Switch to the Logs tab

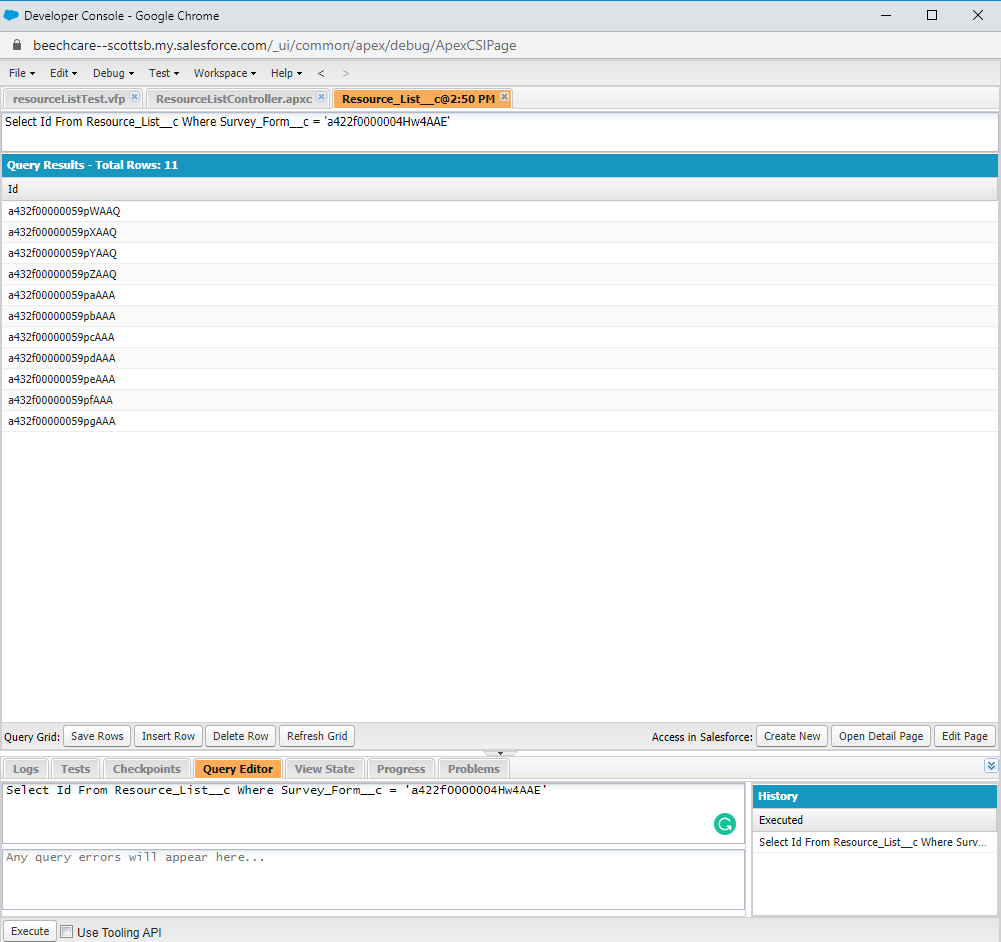[26, 769]
